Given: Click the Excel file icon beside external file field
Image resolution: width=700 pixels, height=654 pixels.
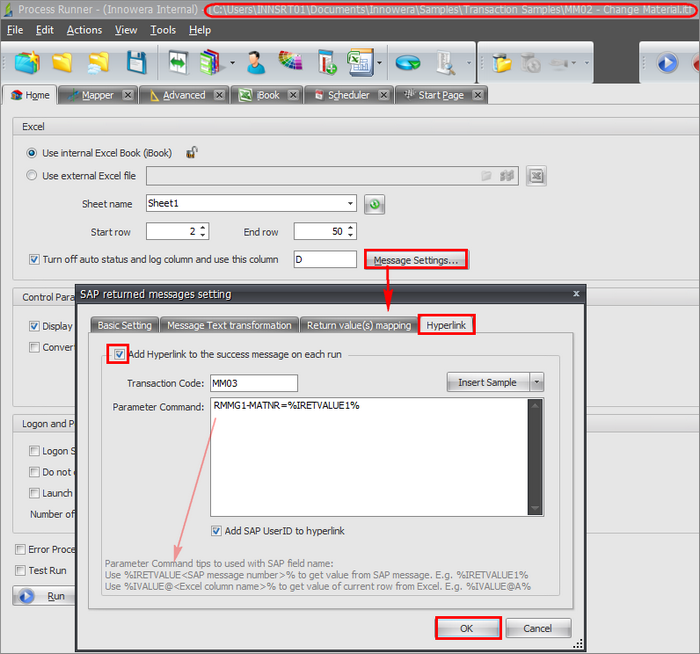Looking at the screenshot, I should (x=537, y=176).
